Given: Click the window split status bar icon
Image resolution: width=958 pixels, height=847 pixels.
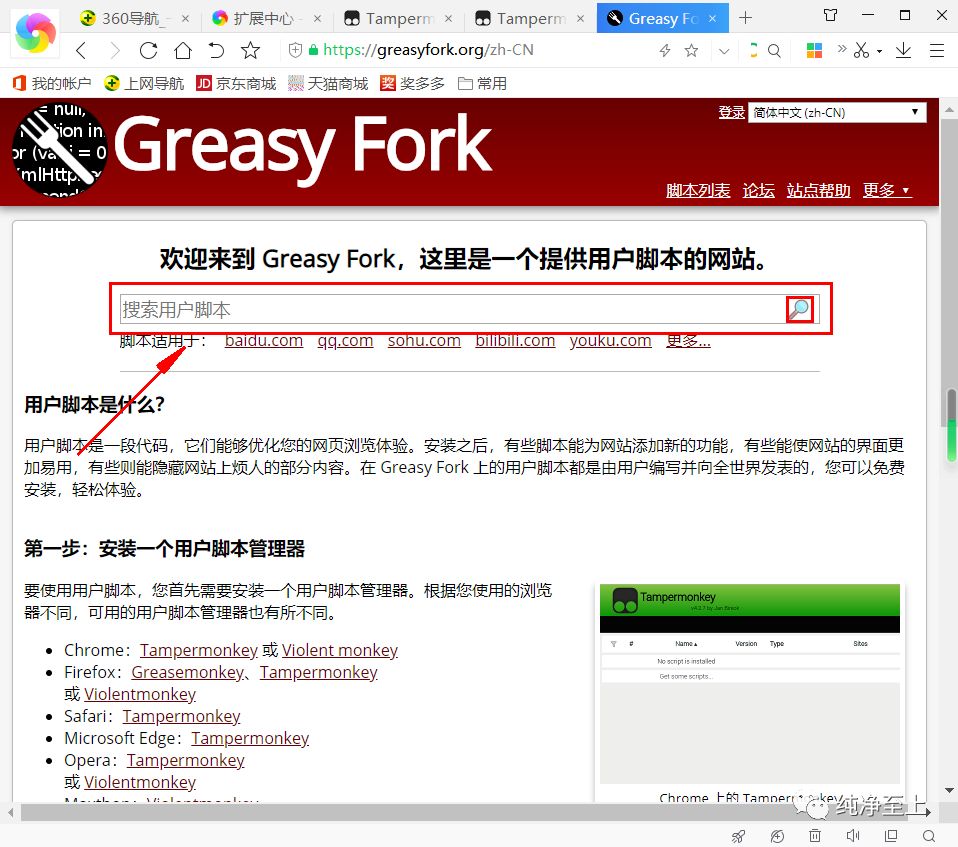Looking at the screenshot, I should coord(891,835).
